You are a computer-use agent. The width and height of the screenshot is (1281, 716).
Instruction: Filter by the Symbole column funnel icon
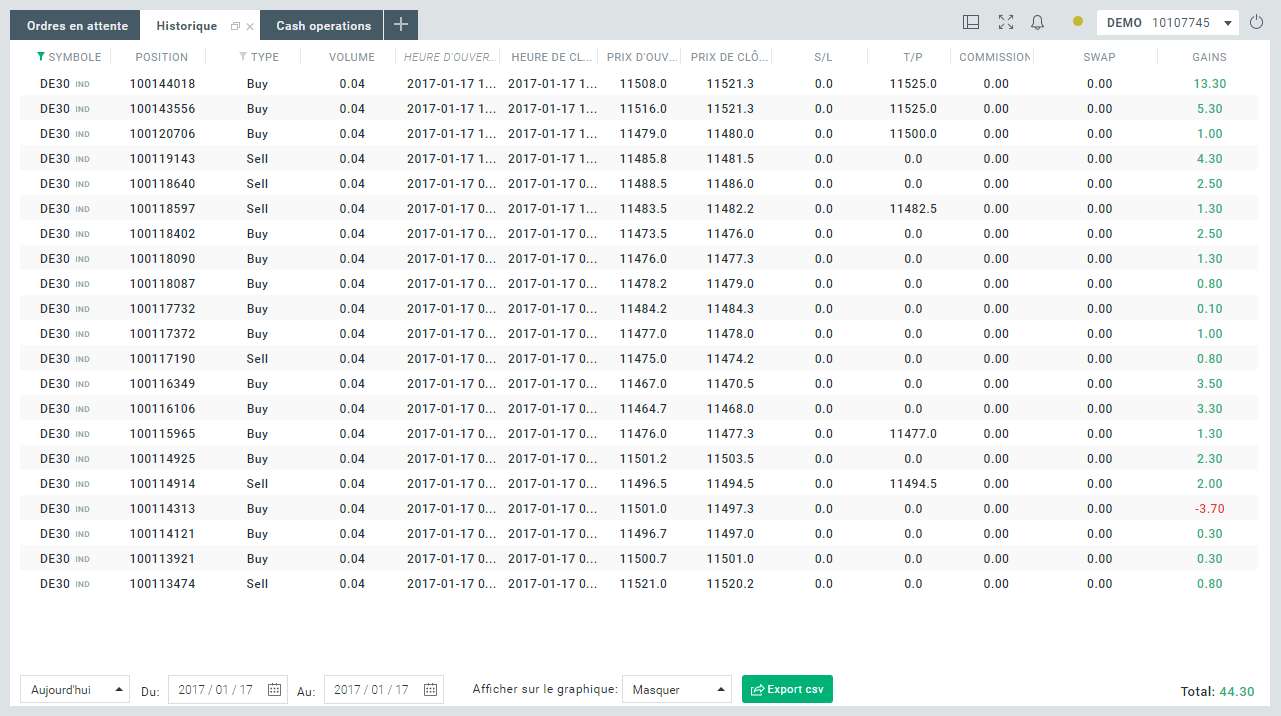(x=40, y=57)
